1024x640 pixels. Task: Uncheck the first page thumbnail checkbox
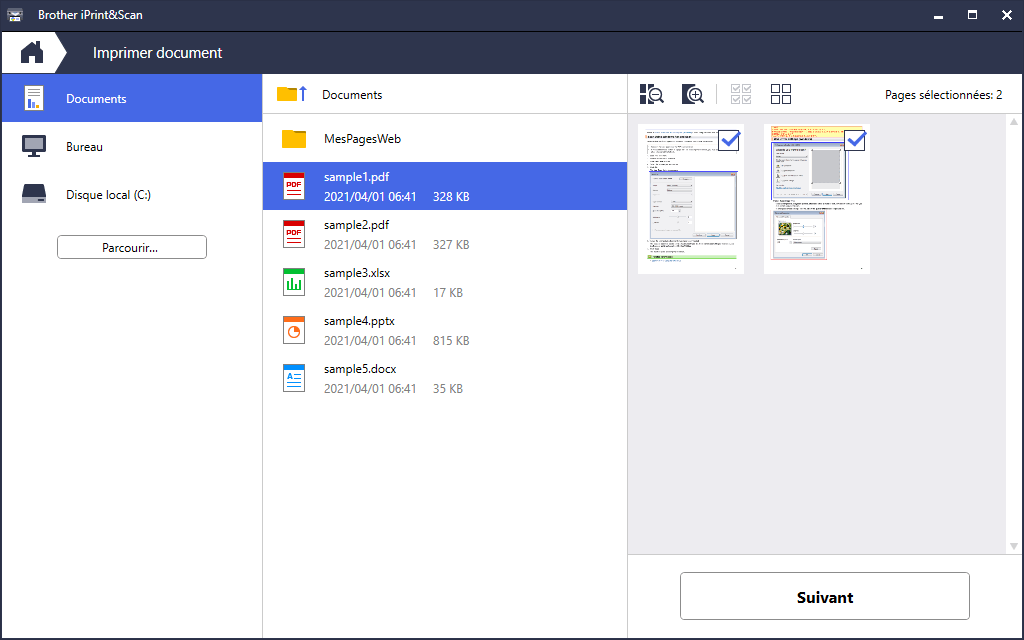(x=729, y=140)
